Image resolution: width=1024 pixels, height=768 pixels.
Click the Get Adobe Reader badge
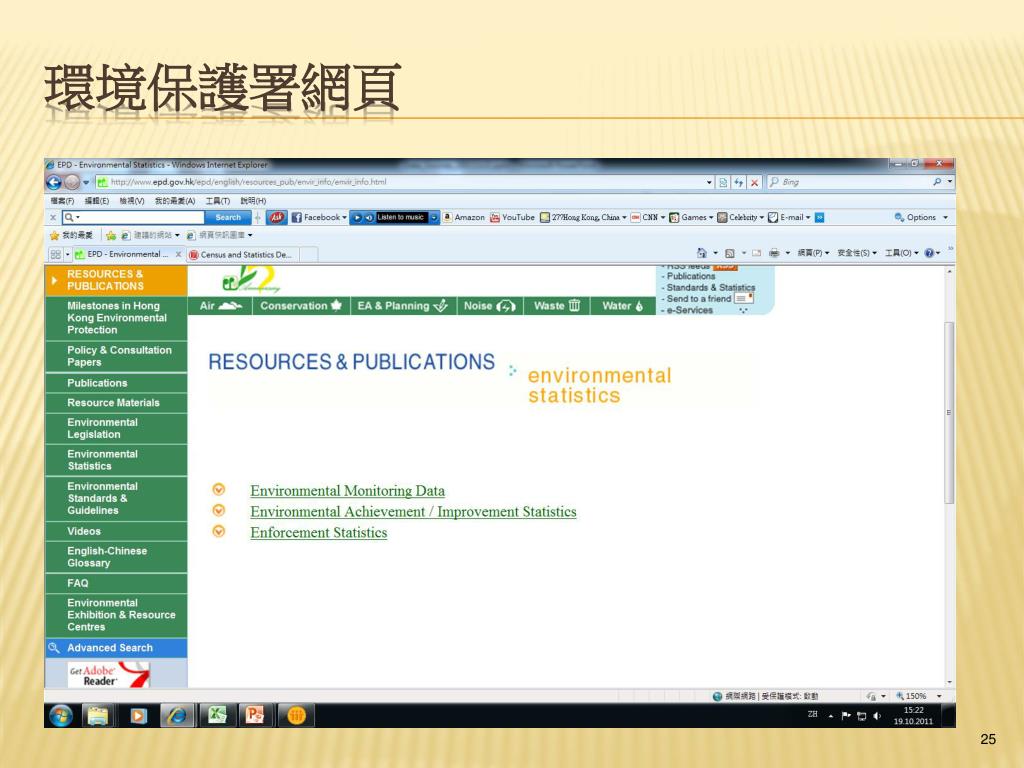click(108, 675)
